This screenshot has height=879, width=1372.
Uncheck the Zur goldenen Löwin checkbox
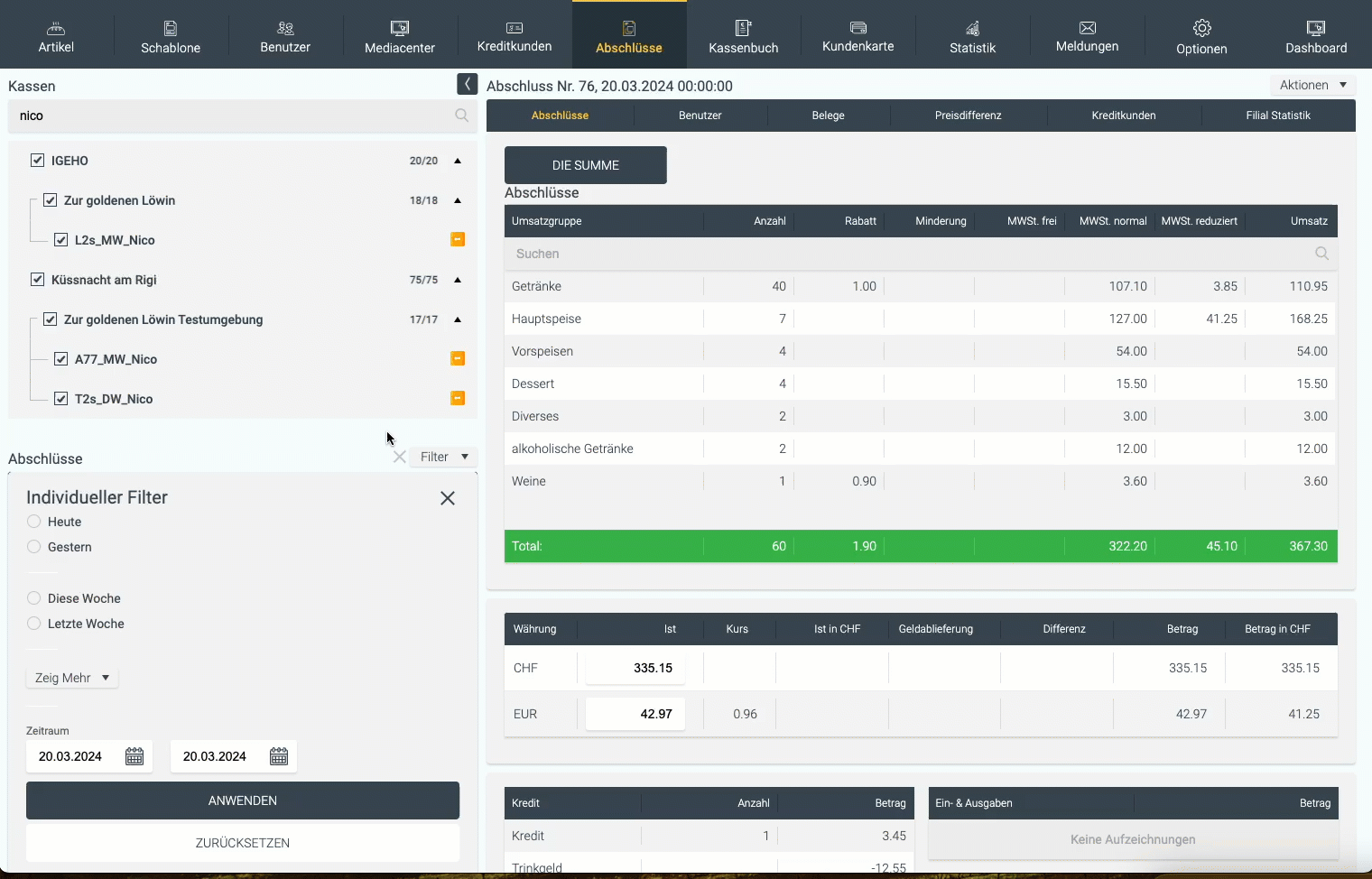click(x=51, y=199)
